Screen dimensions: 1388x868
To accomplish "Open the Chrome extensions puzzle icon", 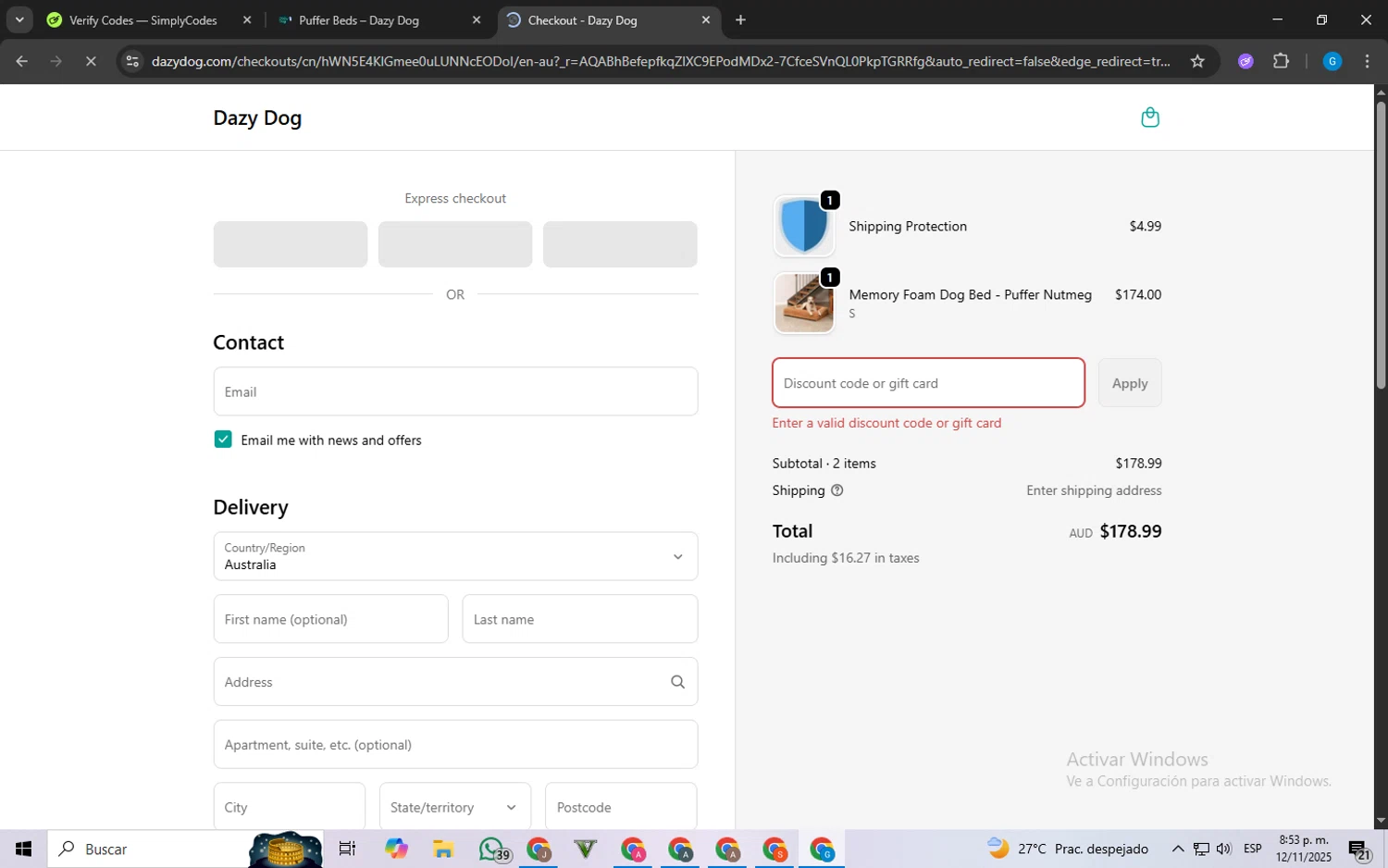I will (1281, 61).
